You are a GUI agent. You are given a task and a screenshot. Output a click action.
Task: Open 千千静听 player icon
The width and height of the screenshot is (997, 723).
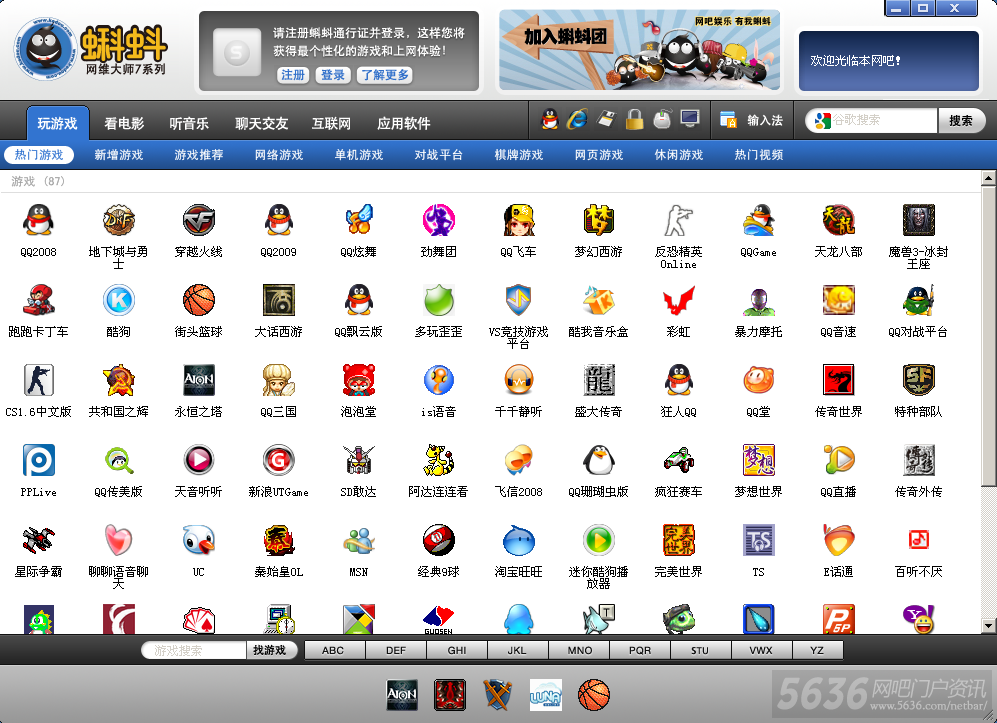pos(518,380)
